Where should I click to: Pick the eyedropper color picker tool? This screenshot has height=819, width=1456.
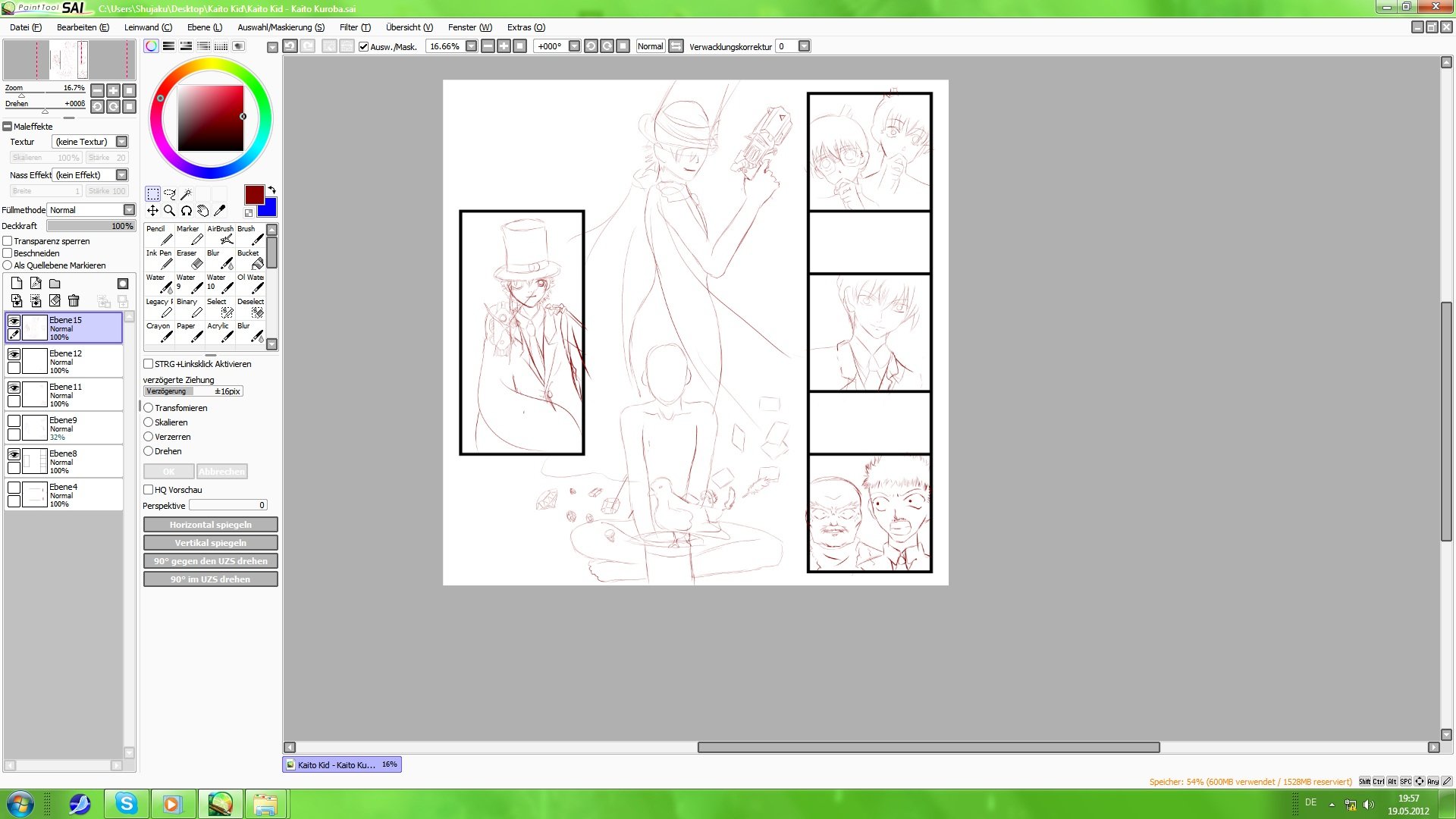tap(220, 211)
